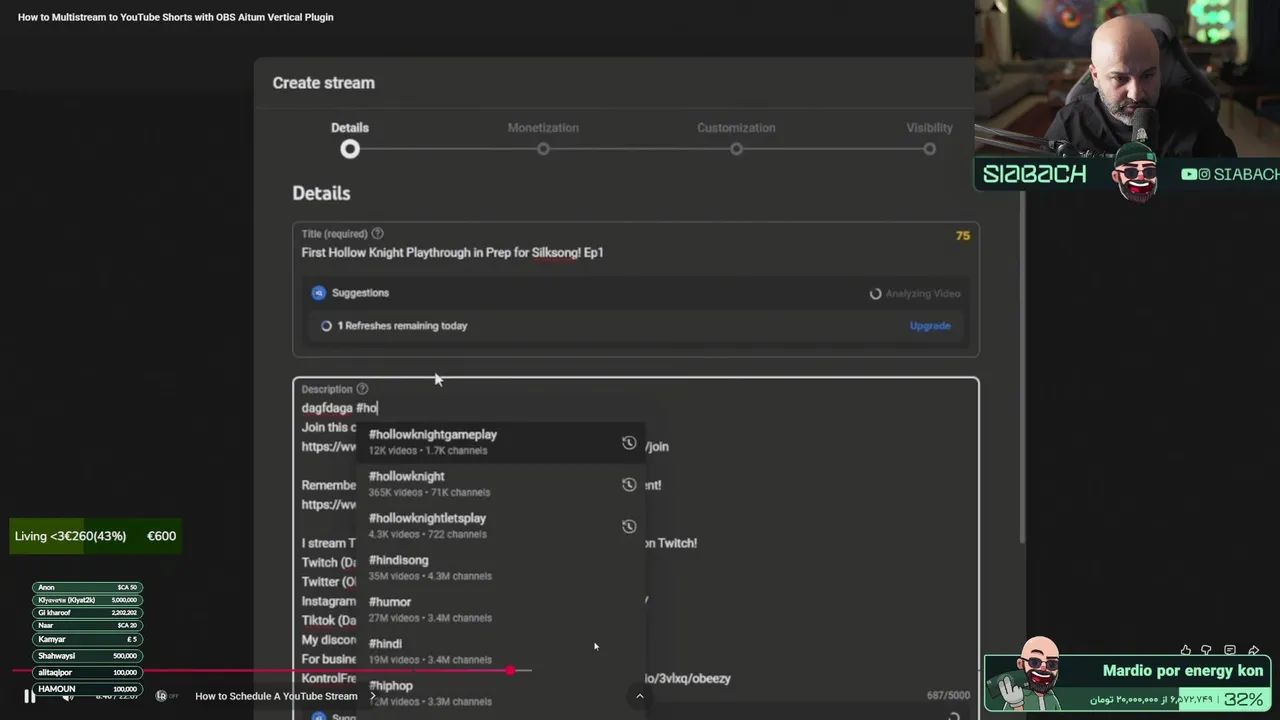The image size is (1280, 720).
Task: Open the comments icon
Action: pos(1230,650)
